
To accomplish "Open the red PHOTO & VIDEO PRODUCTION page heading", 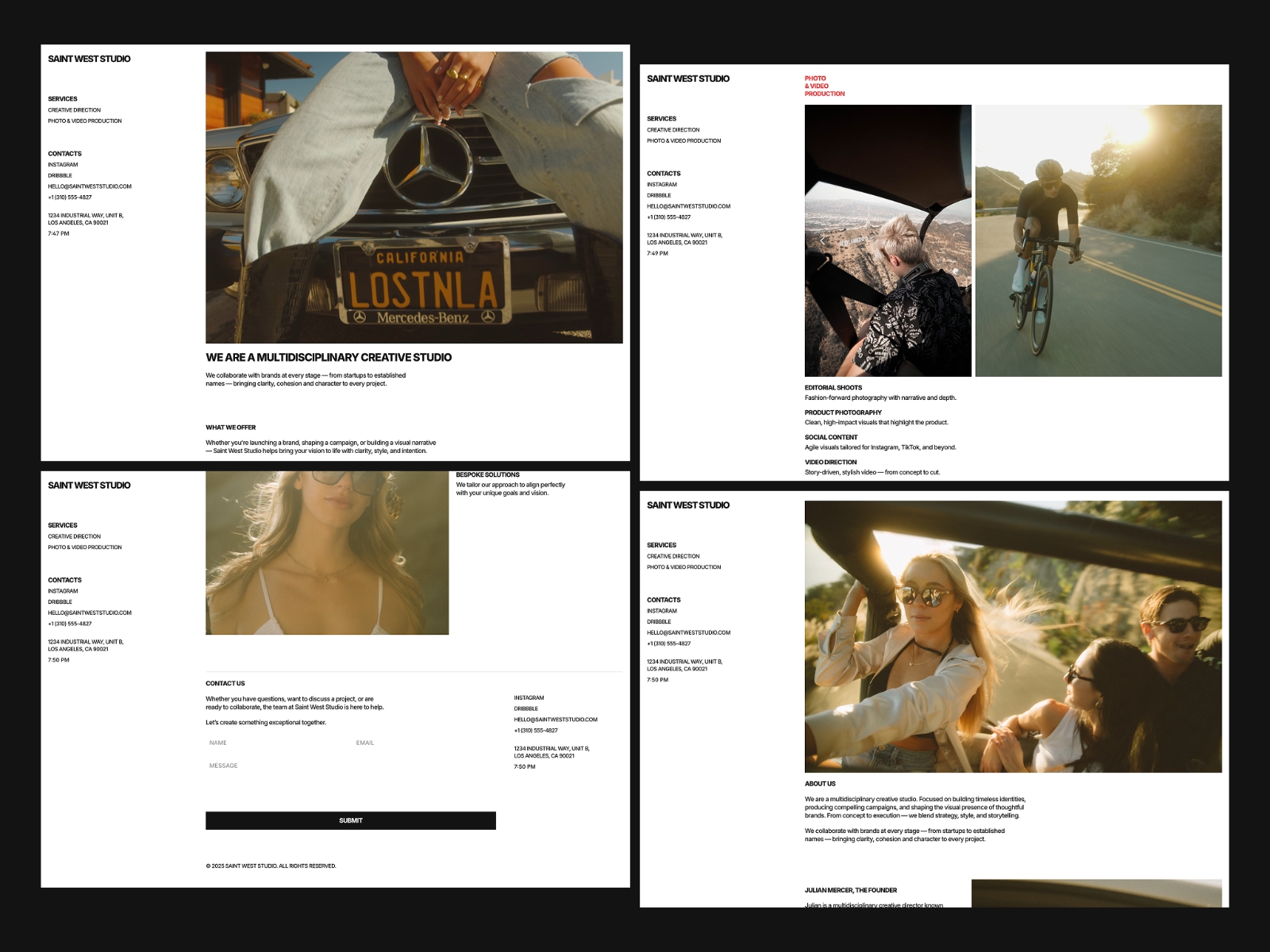I will [x=825, y=85].
